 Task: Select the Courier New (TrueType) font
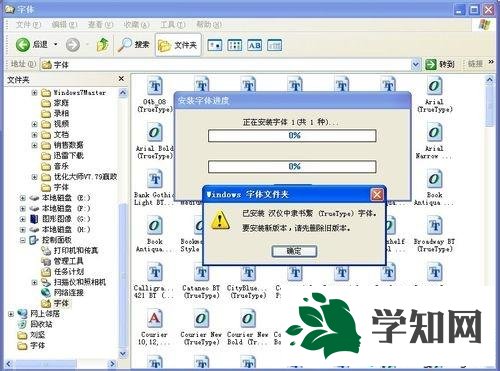coord(201,327)
